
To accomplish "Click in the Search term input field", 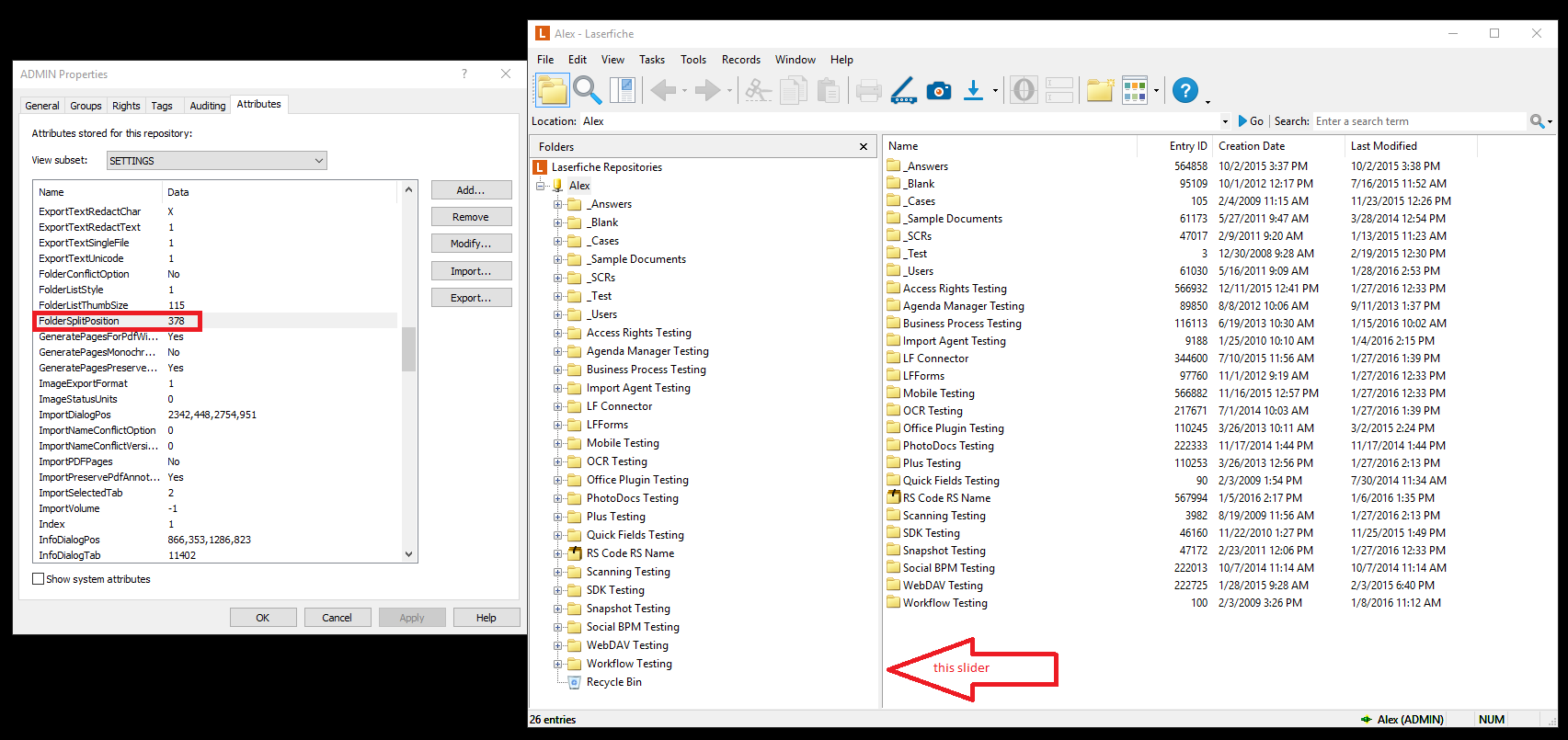I will point(1419,121).
